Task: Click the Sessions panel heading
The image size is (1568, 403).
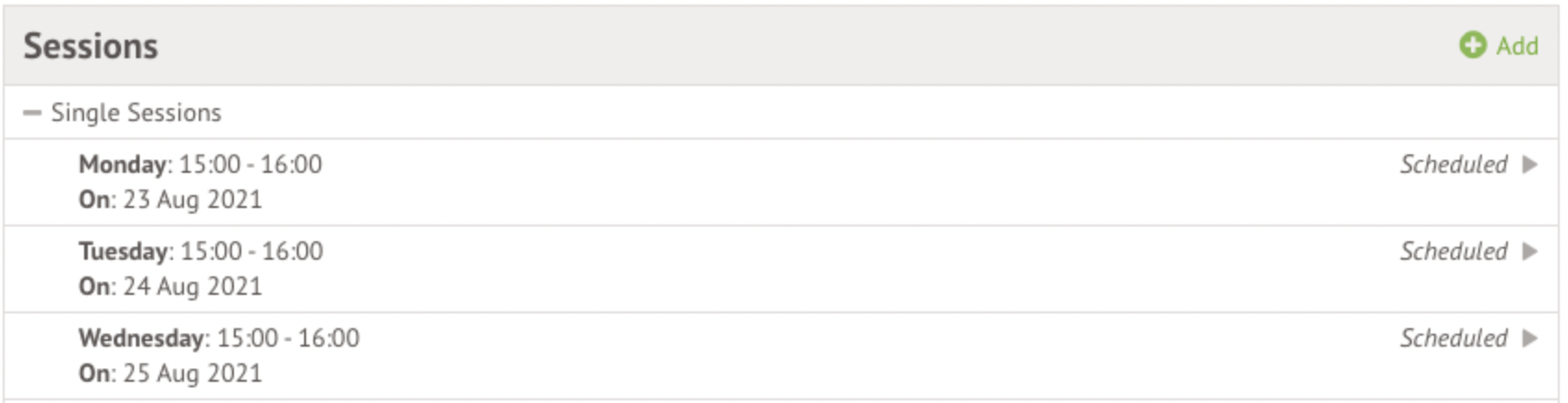Action: click(91, 46)
